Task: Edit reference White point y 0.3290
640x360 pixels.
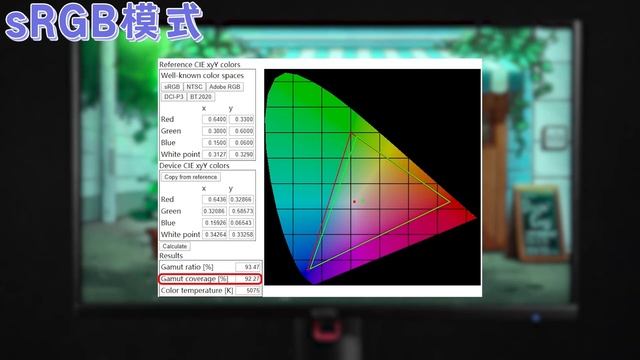Action: pyautogui.click(x=242, y=155)
